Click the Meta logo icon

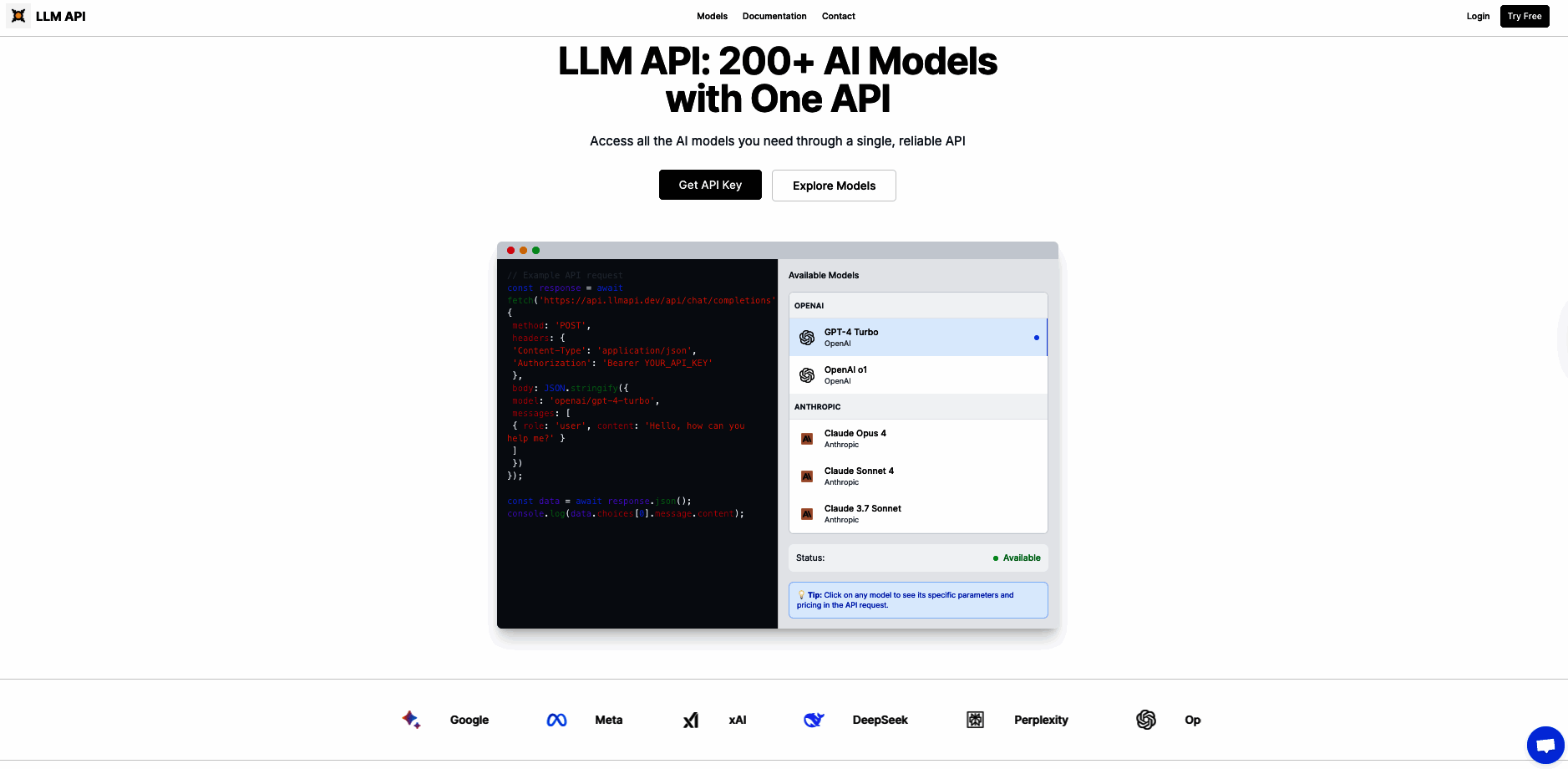[557, 720]
